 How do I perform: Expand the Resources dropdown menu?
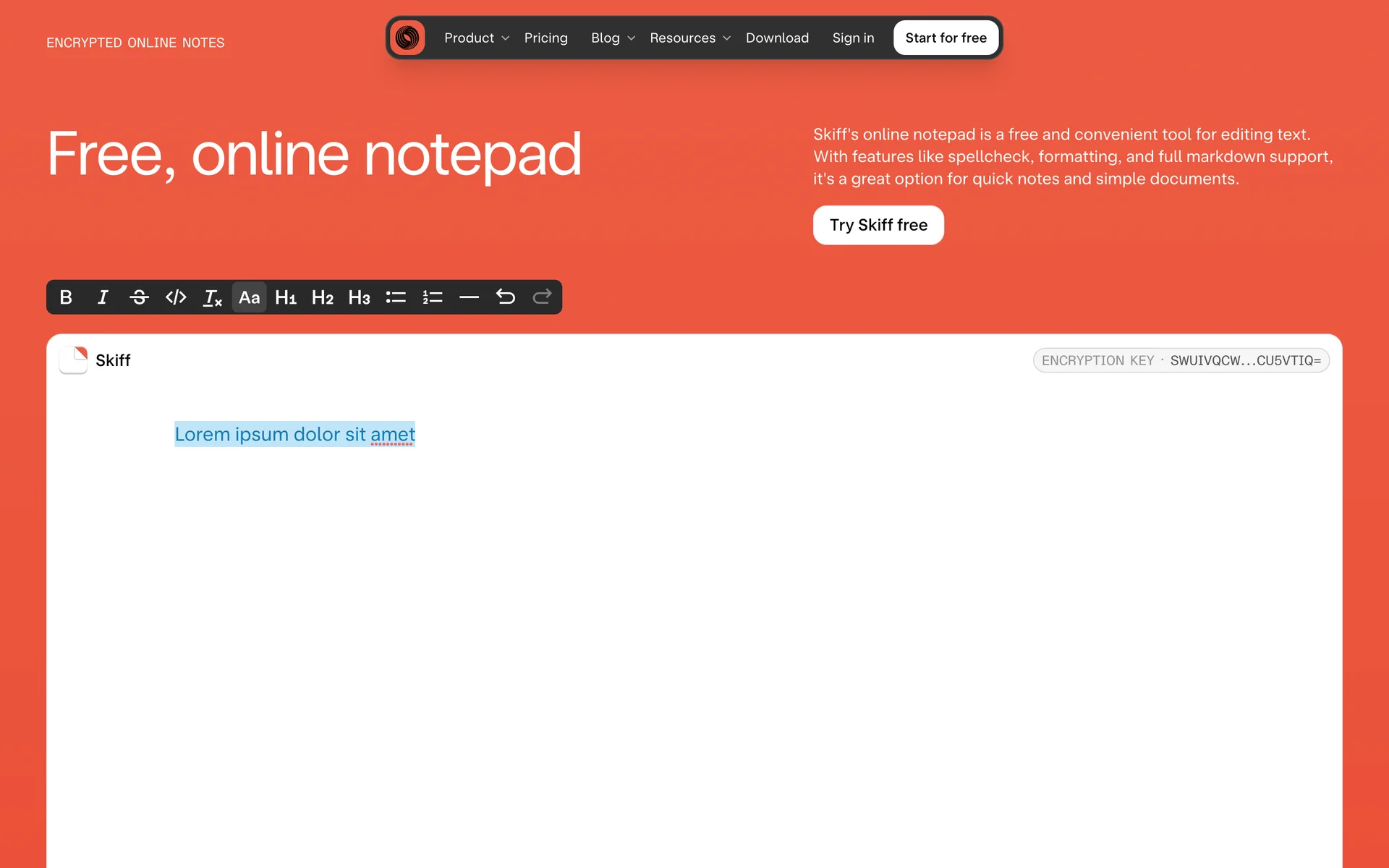coord(689,38)
